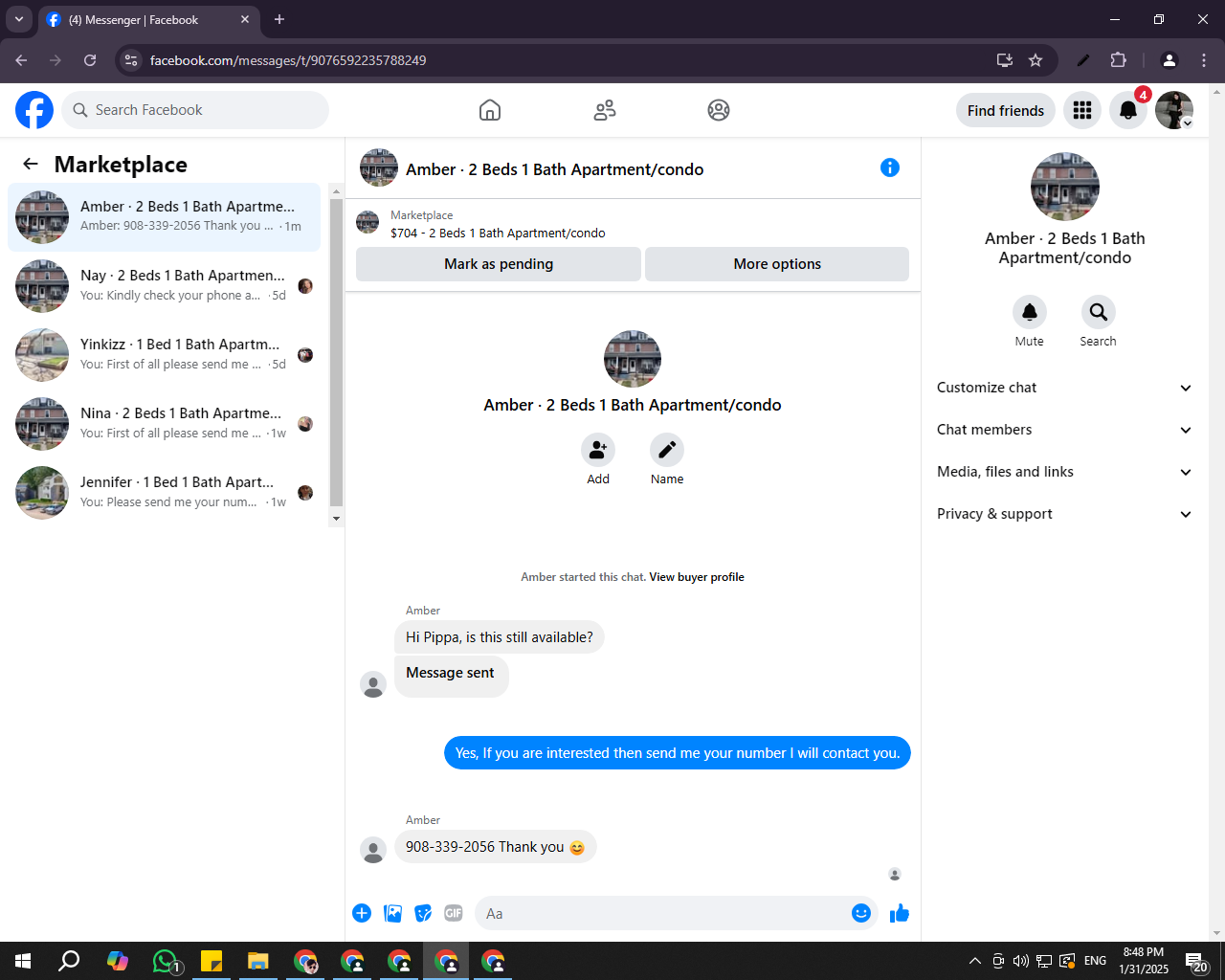
Task: Open a new Chrome tab
Action: [279, 19]
